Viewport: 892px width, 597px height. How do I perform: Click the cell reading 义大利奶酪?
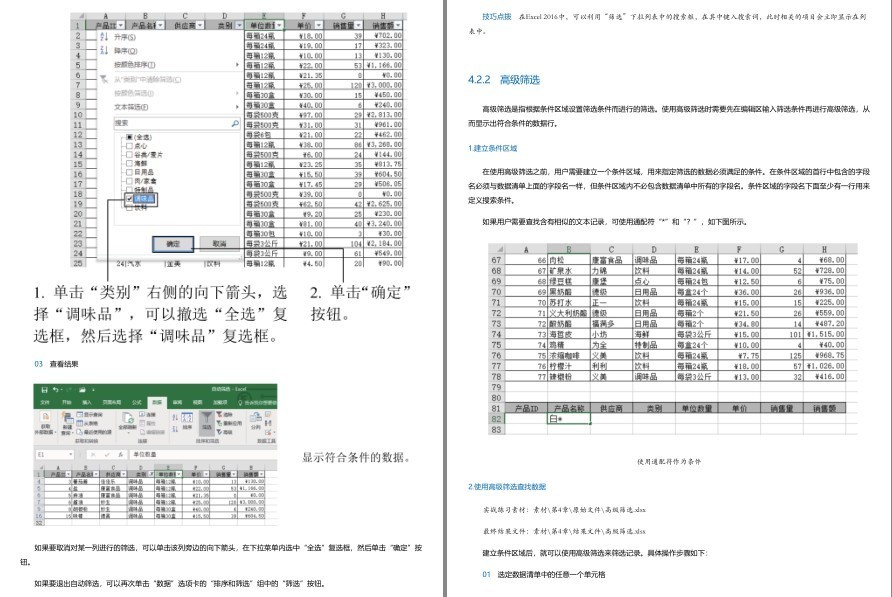point(569,313)
